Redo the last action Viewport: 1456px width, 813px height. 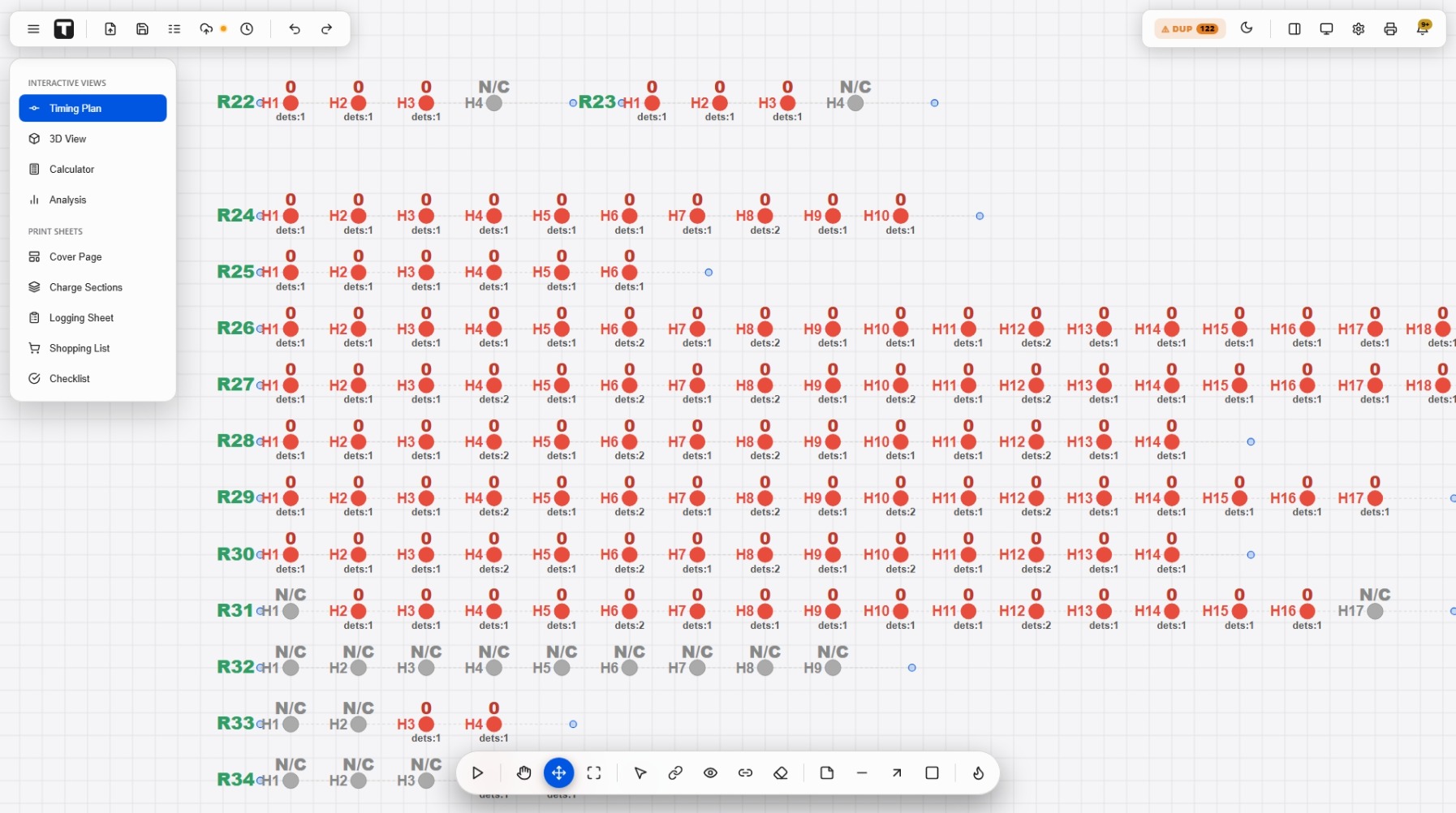click(326, 29)
